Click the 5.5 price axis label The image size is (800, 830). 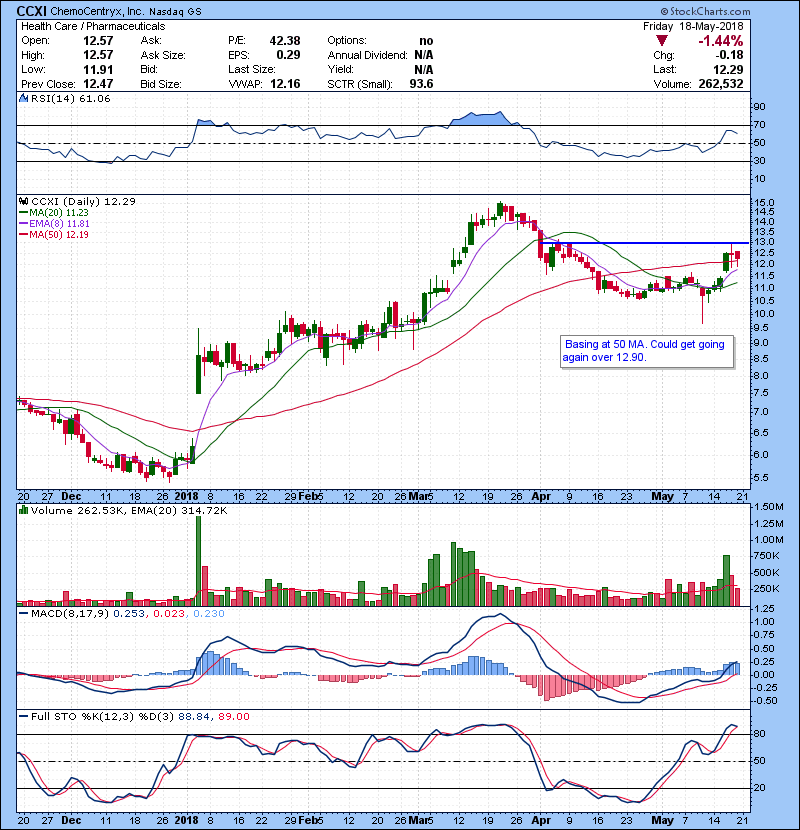pyautogui.click(x=760, y=477)
